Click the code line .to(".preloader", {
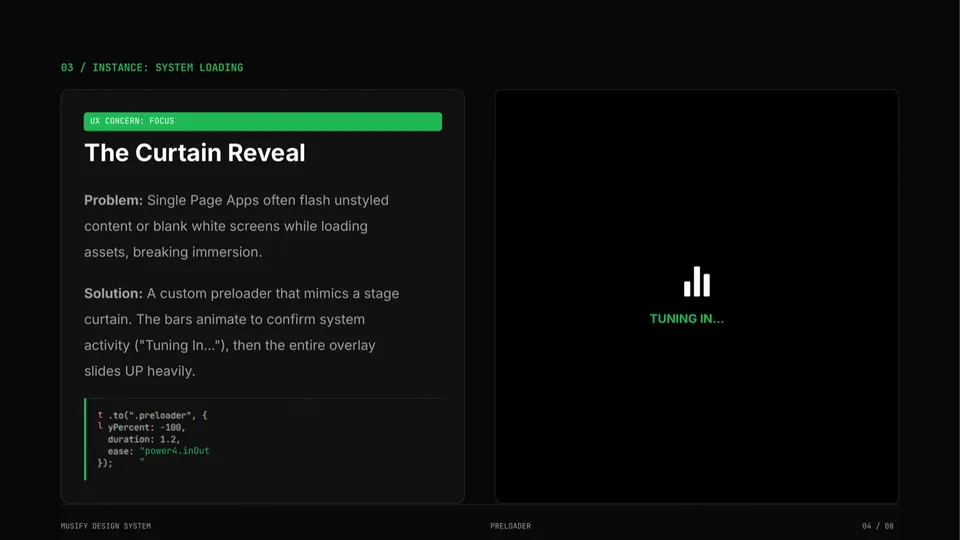The image size is (960, 540). (157, 415)
